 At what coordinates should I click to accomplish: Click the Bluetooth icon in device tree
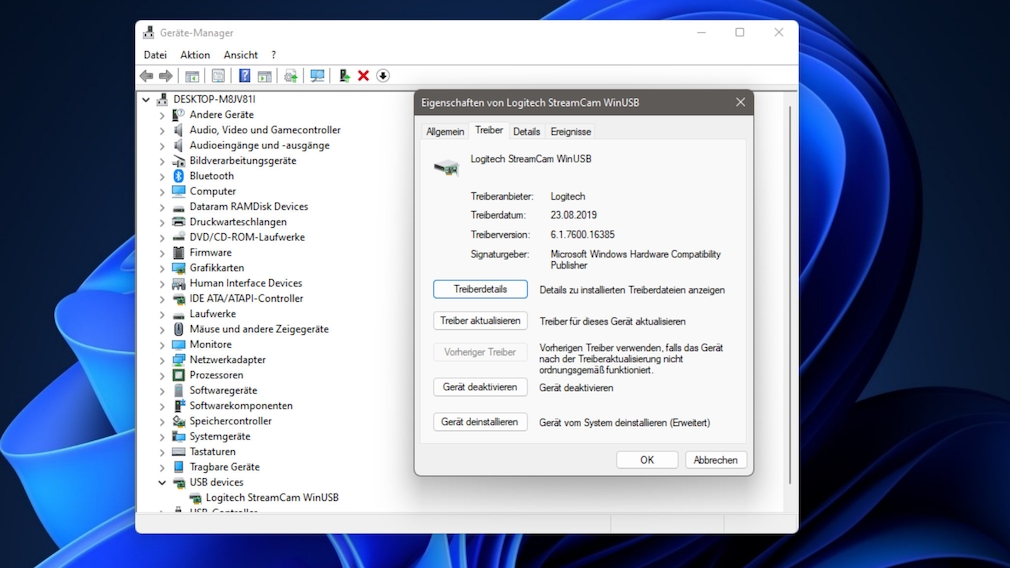pyautogui.click(x=179, y=176)
